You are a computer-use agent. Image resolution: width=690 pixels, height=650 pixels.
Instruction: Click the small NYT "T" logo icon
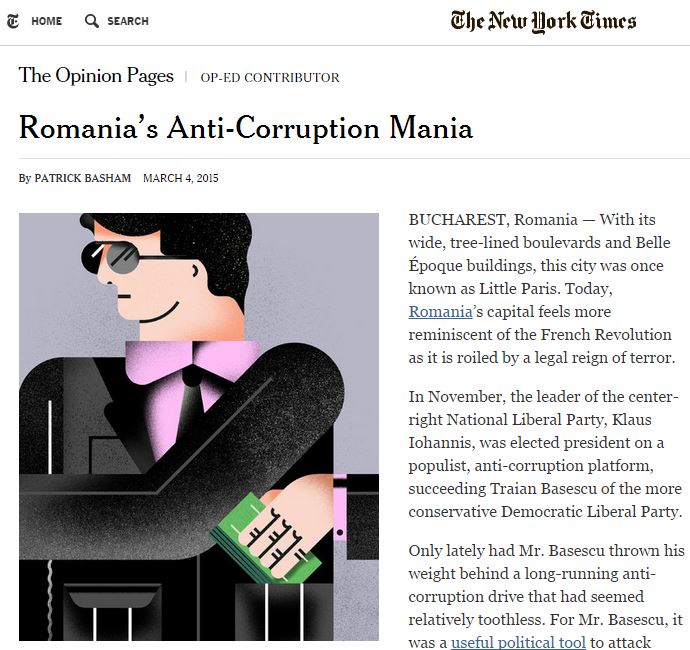click(x=13, y=21)
